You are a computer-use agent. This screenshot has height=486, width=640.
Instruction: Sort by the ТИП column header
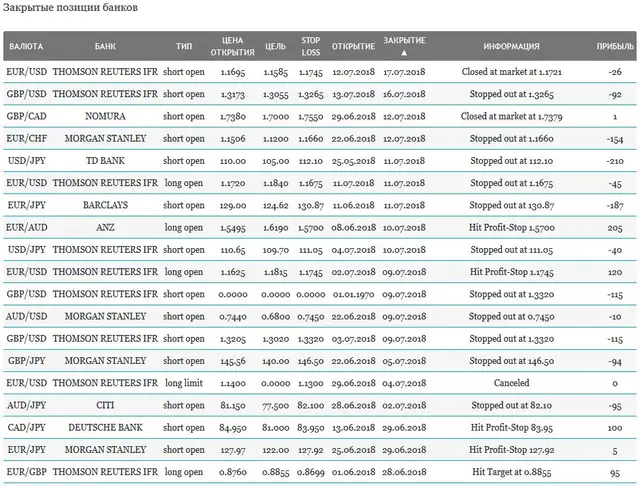point(184,46)
